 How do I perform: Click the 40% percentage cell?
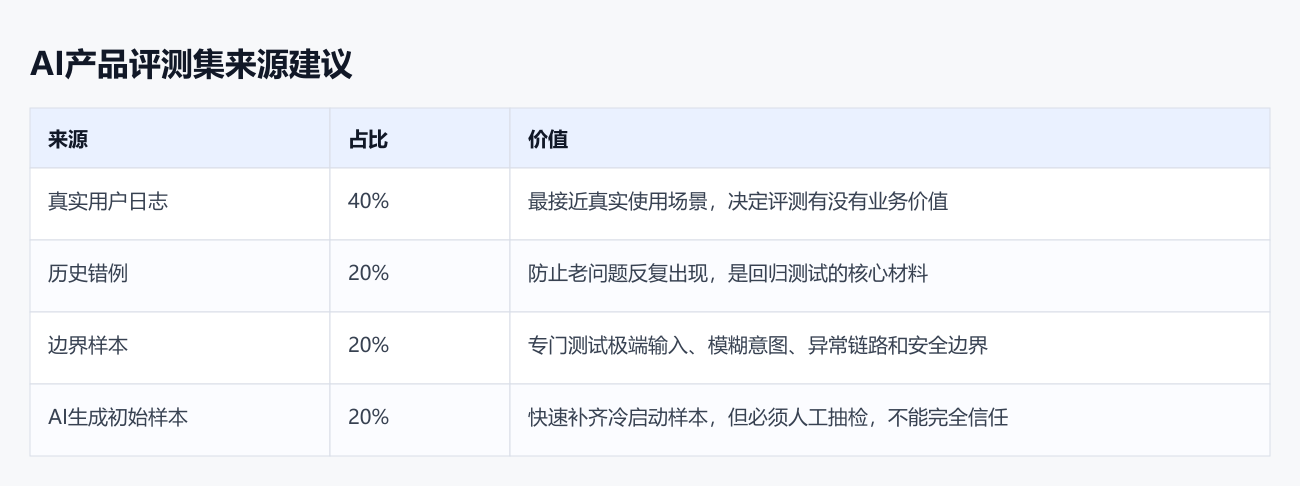368,200
